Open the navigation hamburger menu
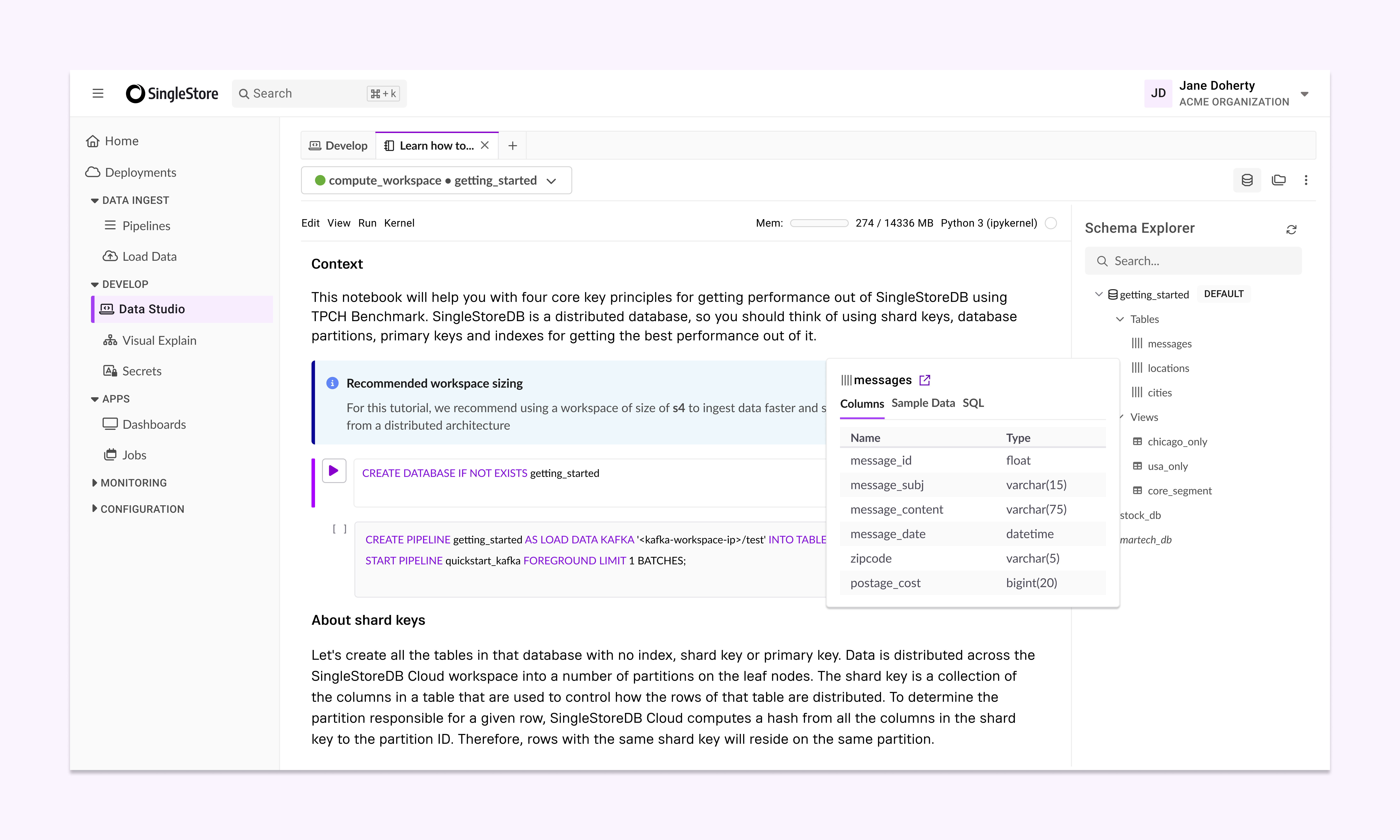Screen dimensions: 1400x840 (x=98, y=93)
